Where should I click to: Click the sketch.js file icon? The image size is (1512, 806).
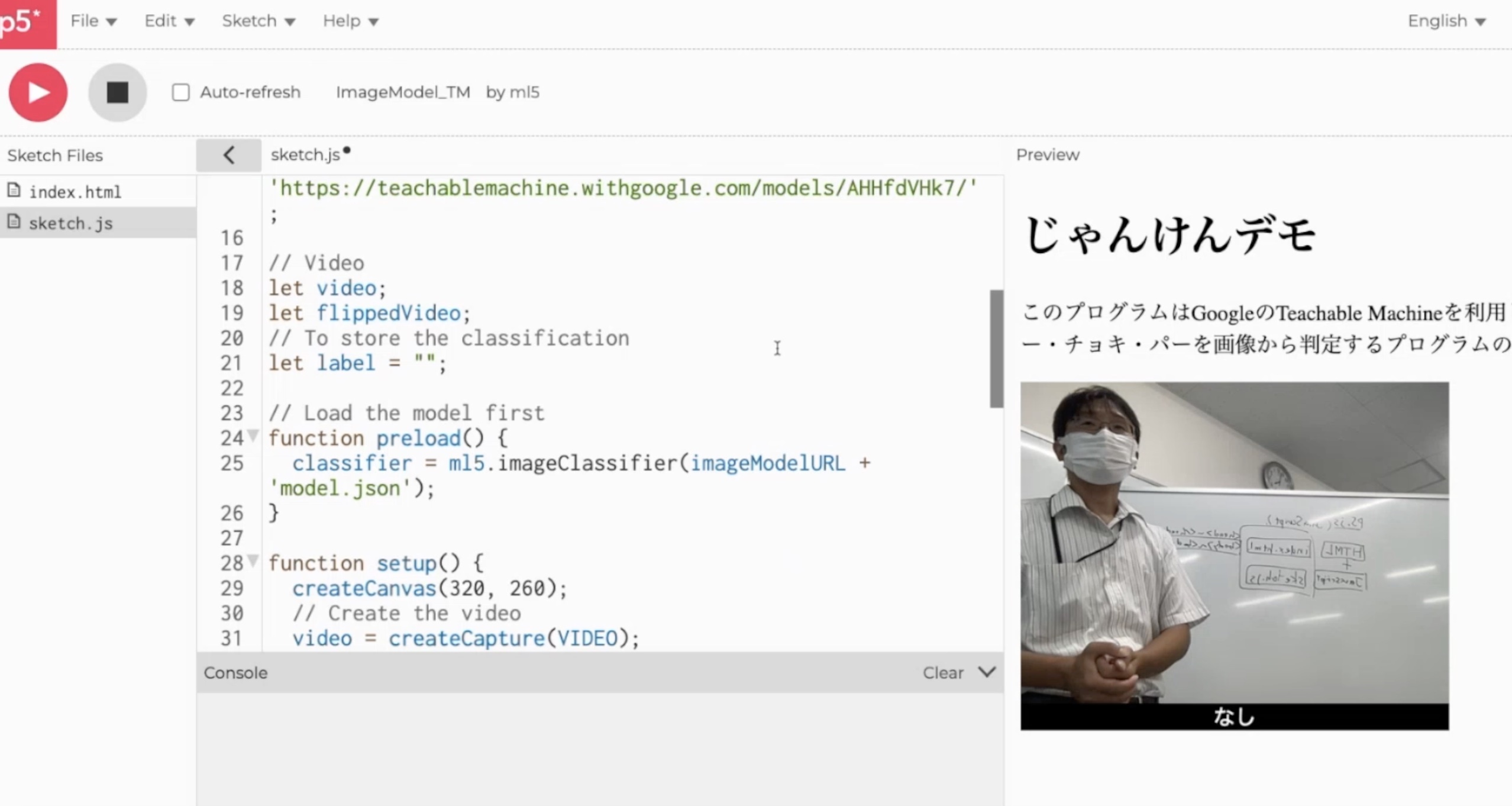[x=14, y=222]
